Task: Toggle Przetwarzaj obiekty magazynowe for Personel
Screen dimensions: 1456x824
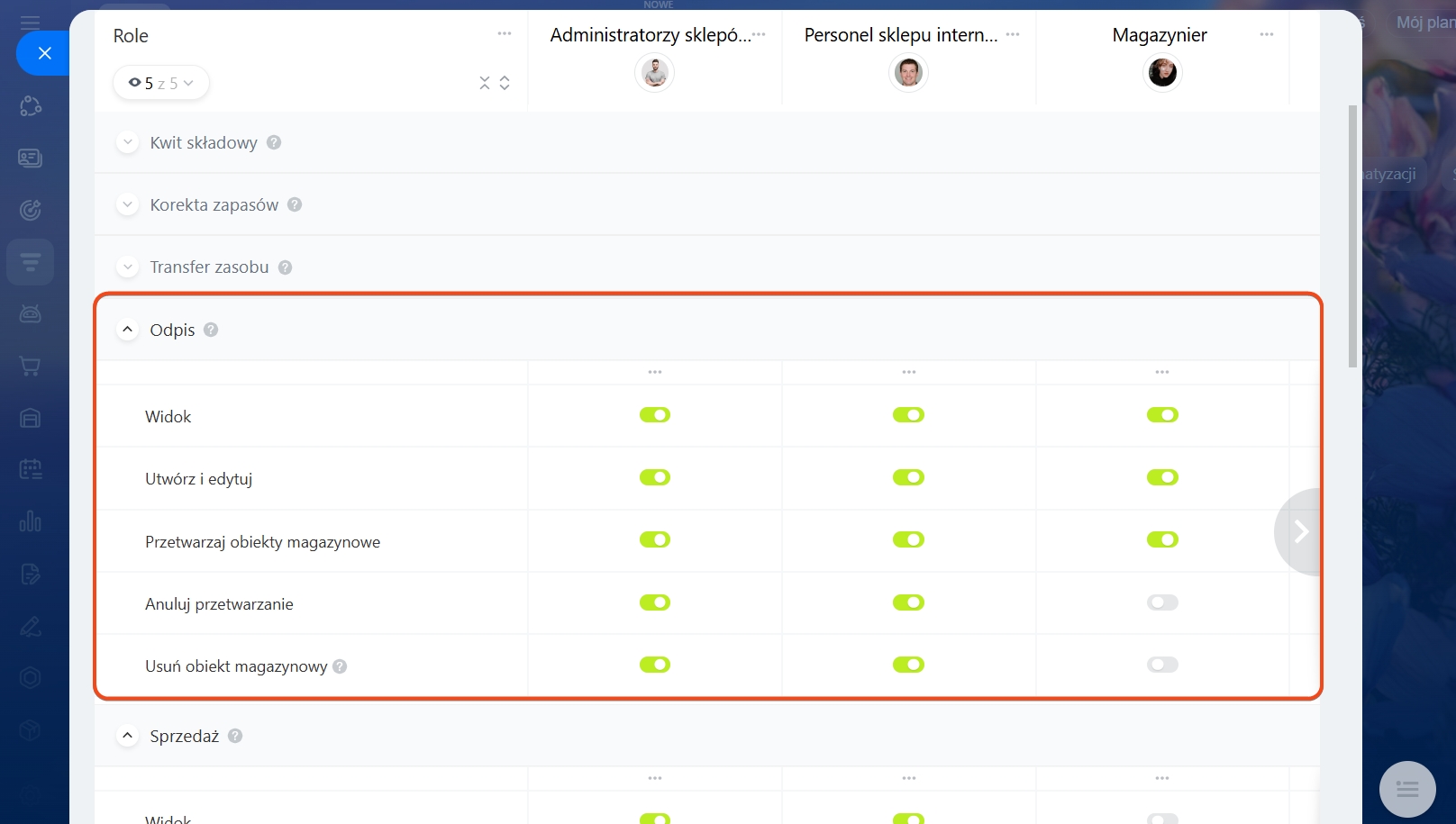Action: 908,539
